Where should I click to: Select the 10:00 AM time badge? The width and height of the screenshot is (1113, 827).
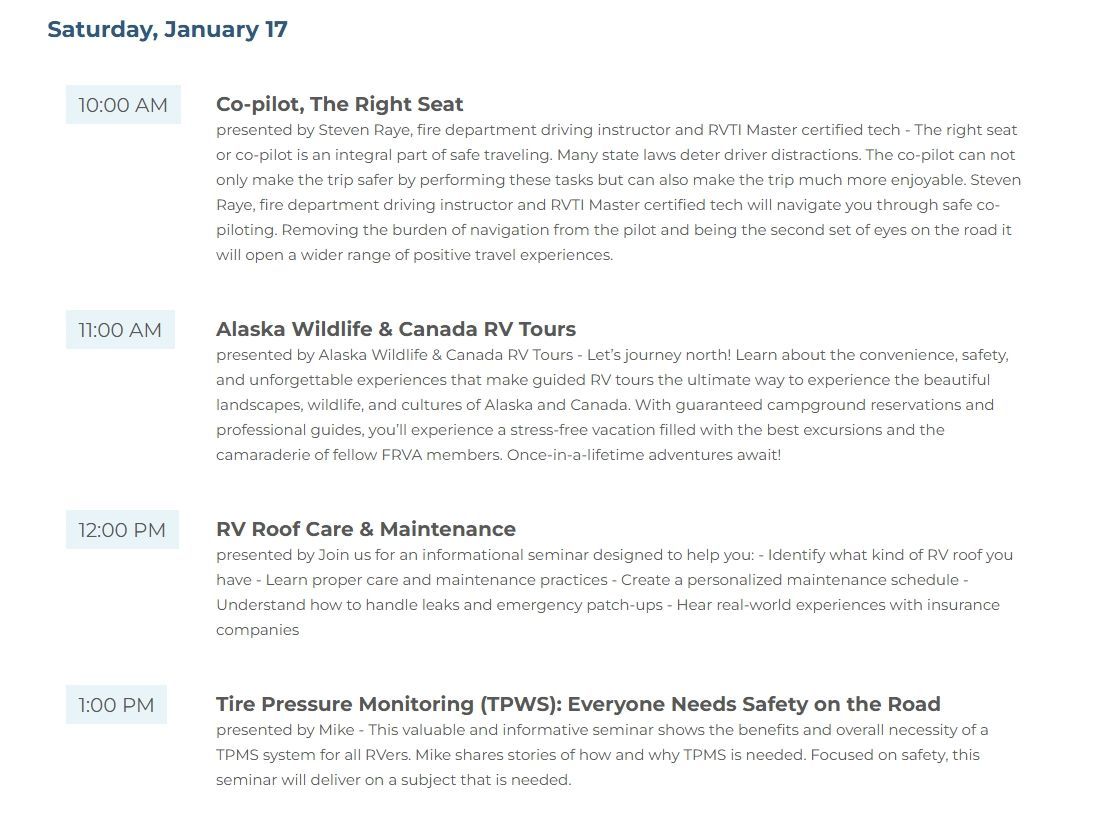123,105
